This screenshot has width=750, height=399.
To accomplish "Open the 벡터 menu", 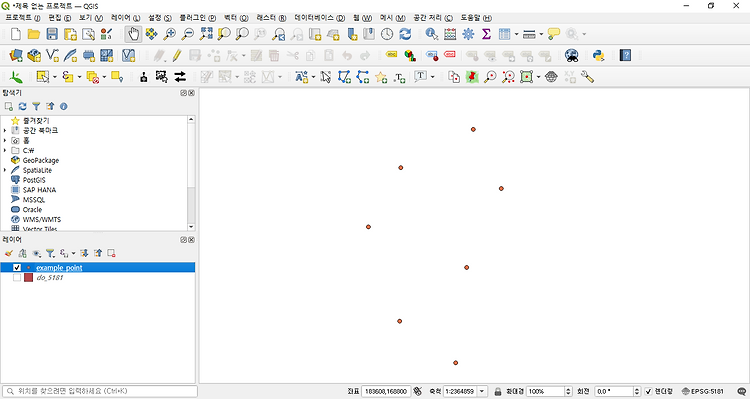I will pyautogui.click(x=236, y=18).
